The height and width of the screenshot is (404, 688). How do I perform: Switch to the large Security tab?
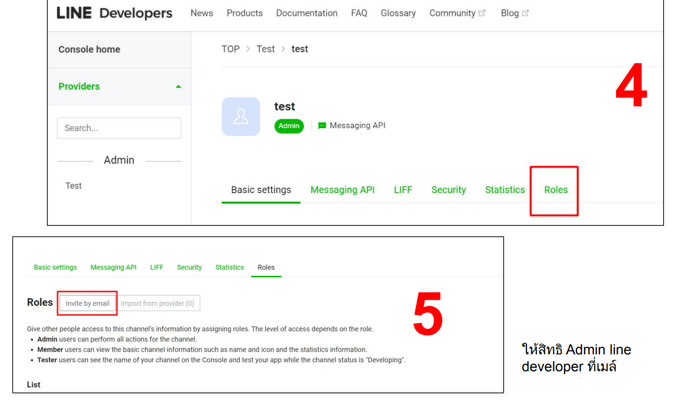pos(448,190)
